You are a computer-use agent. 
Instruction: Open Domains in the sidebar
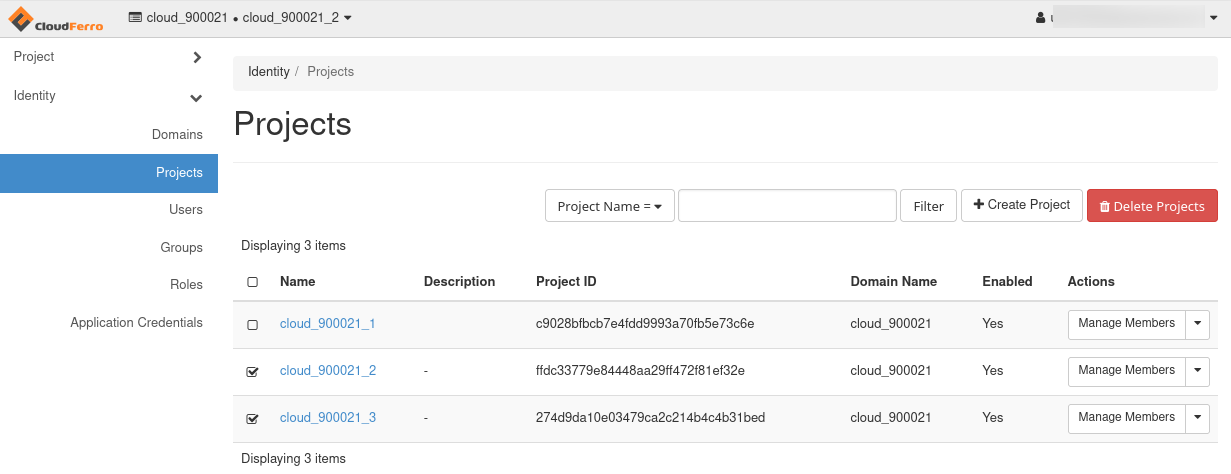point(177,135)
